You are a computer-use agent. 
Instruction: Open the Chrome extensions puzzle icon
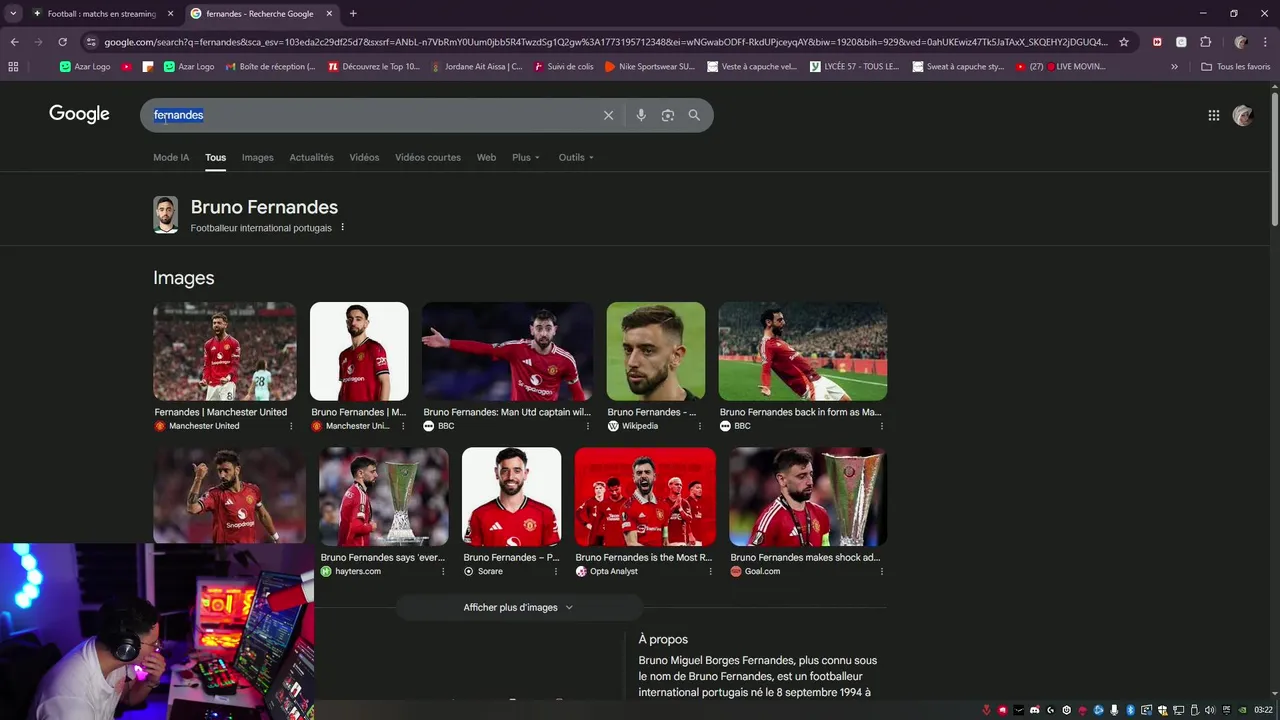point(1205,42)
